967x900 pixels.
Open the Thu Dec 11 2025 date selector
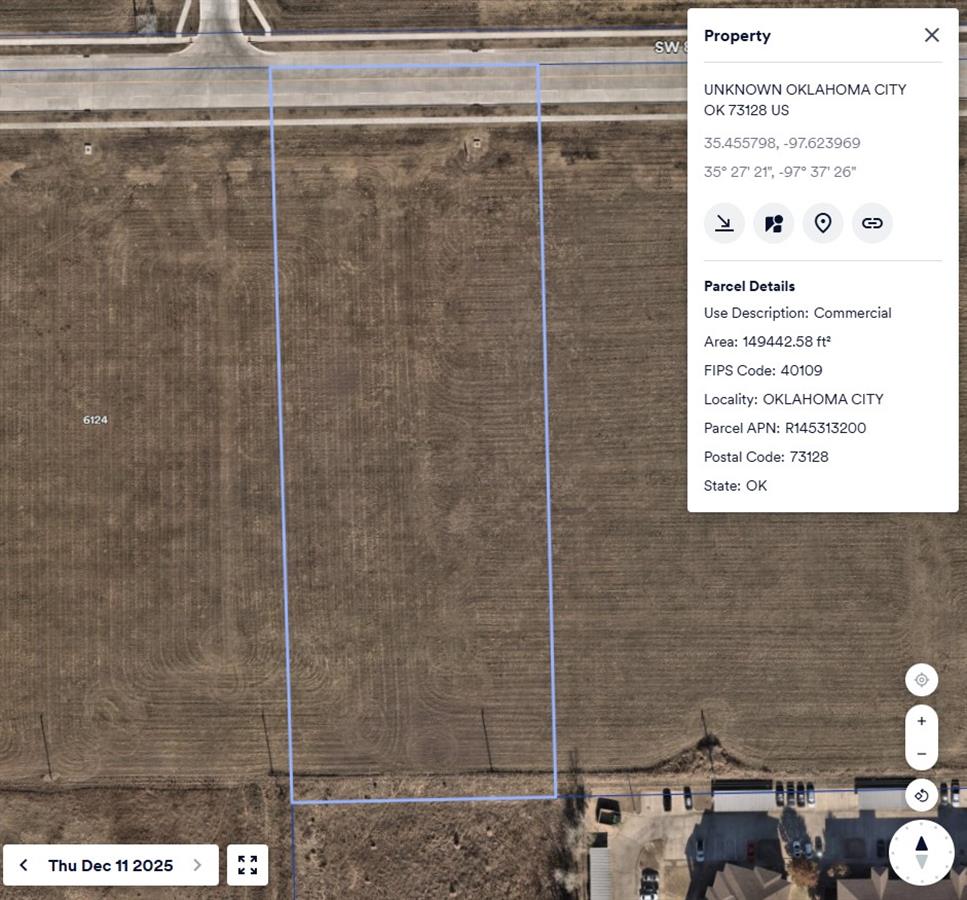point(110,865)
